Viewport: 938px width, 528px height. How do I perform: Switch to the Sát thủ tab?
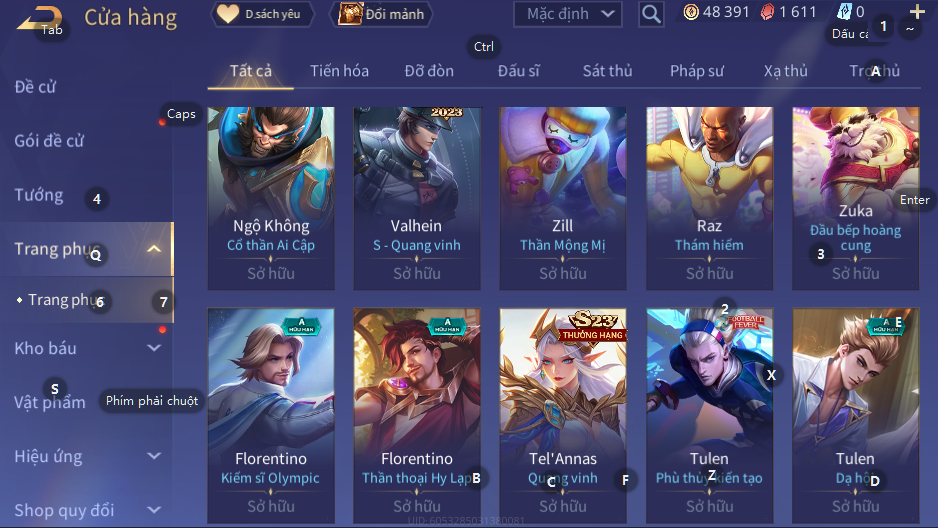(607, 71)
